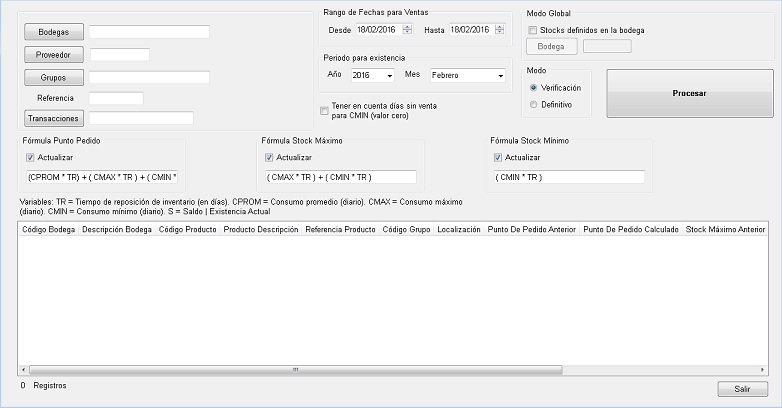Click the Salir button
Image resolution: width=782 pixels, height=408 pixels.
pos(742,389)
